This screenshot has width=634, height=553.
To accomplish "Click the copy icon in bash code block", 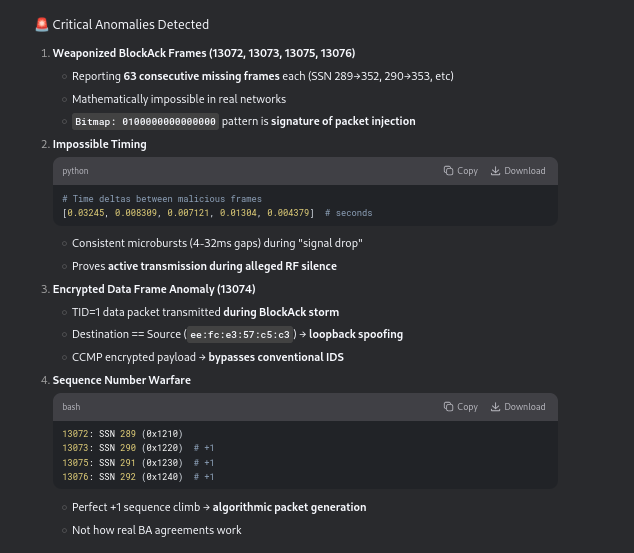I will coord(448,407).
